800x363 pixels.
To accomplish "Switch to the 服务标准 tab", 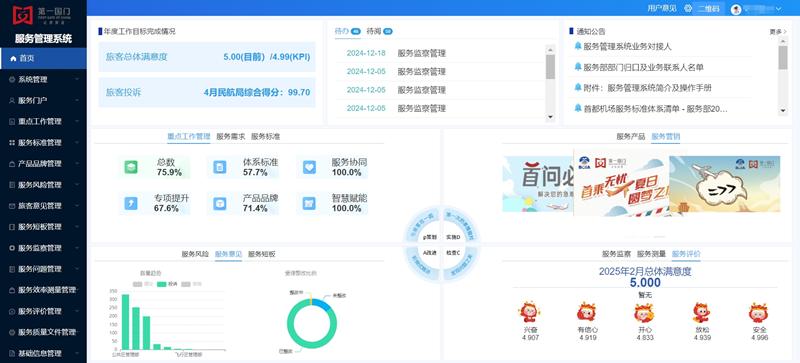I will coord(265,137).
